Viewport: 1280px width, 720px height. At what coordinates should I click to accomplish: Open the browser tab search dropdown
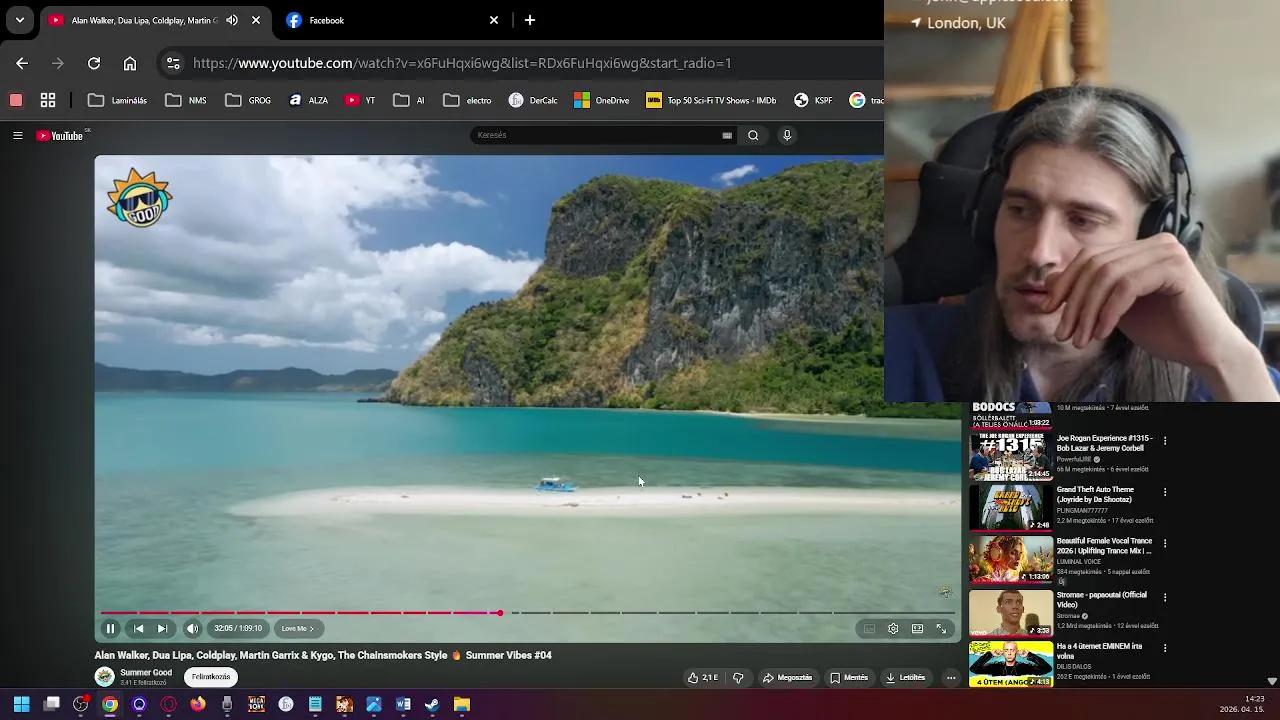click(x=20, y=20)
